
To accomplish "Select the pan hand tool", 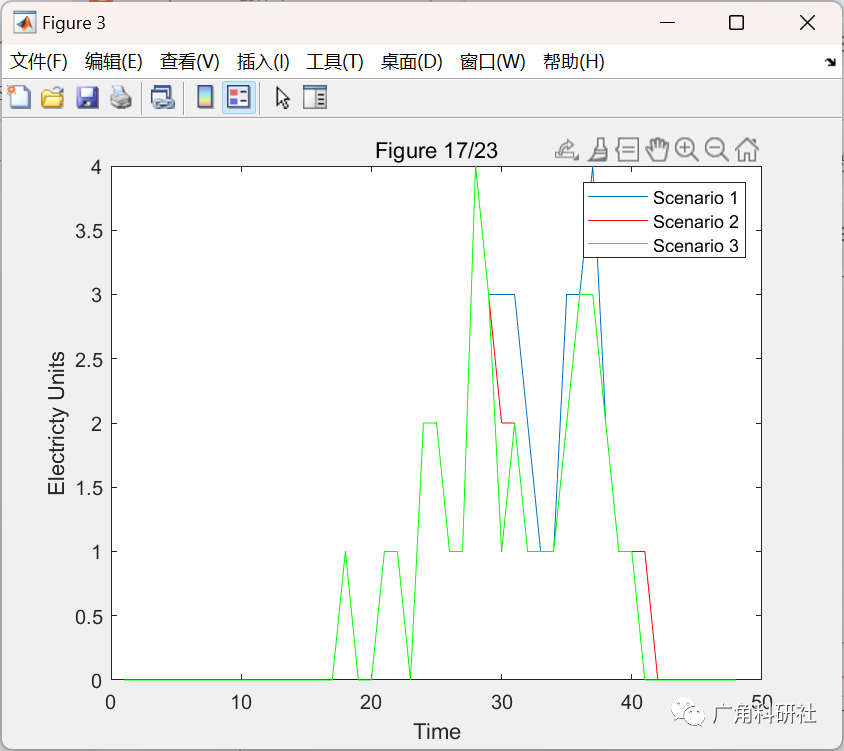I will (657, 150).
